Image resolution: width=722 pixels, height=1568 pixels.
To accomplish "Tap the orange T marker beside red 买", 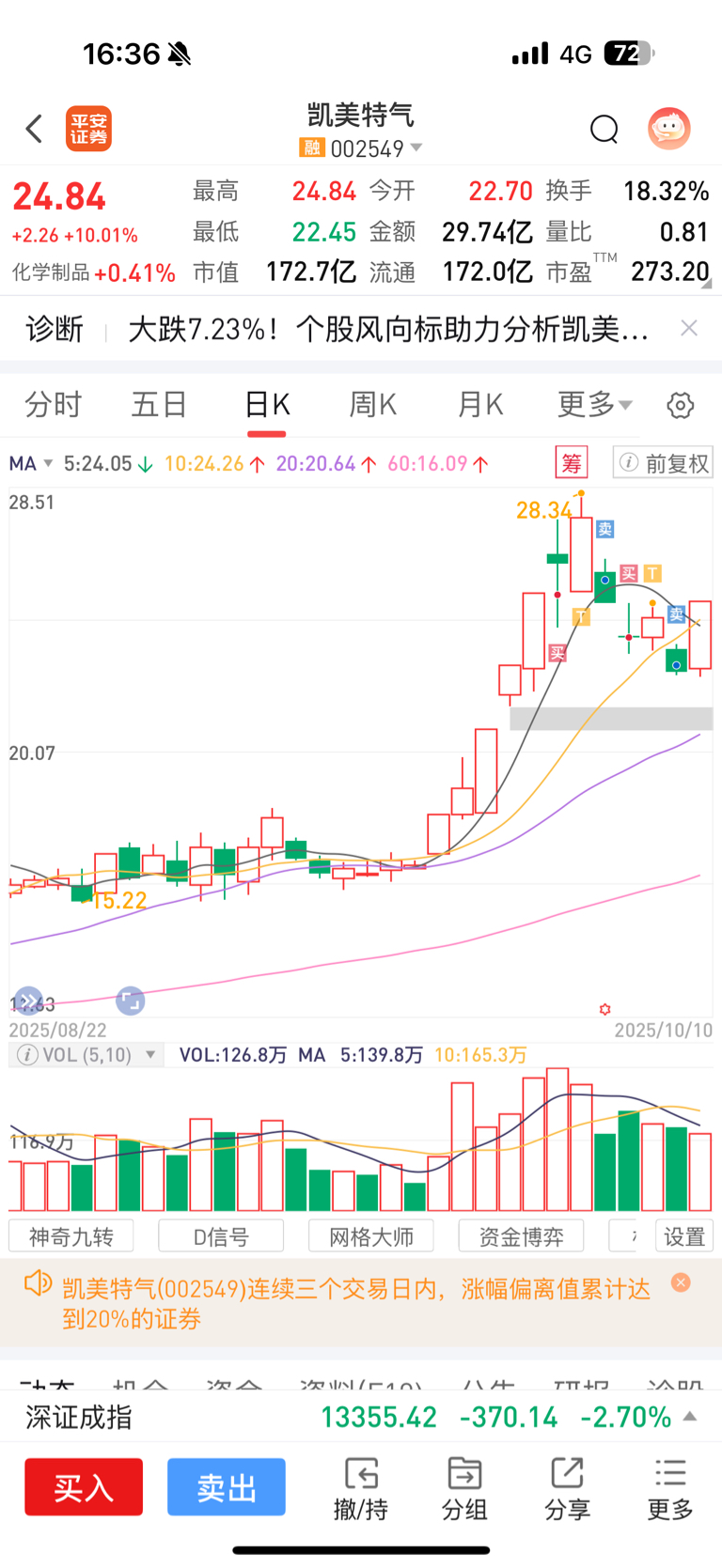I will coord(652,573).
